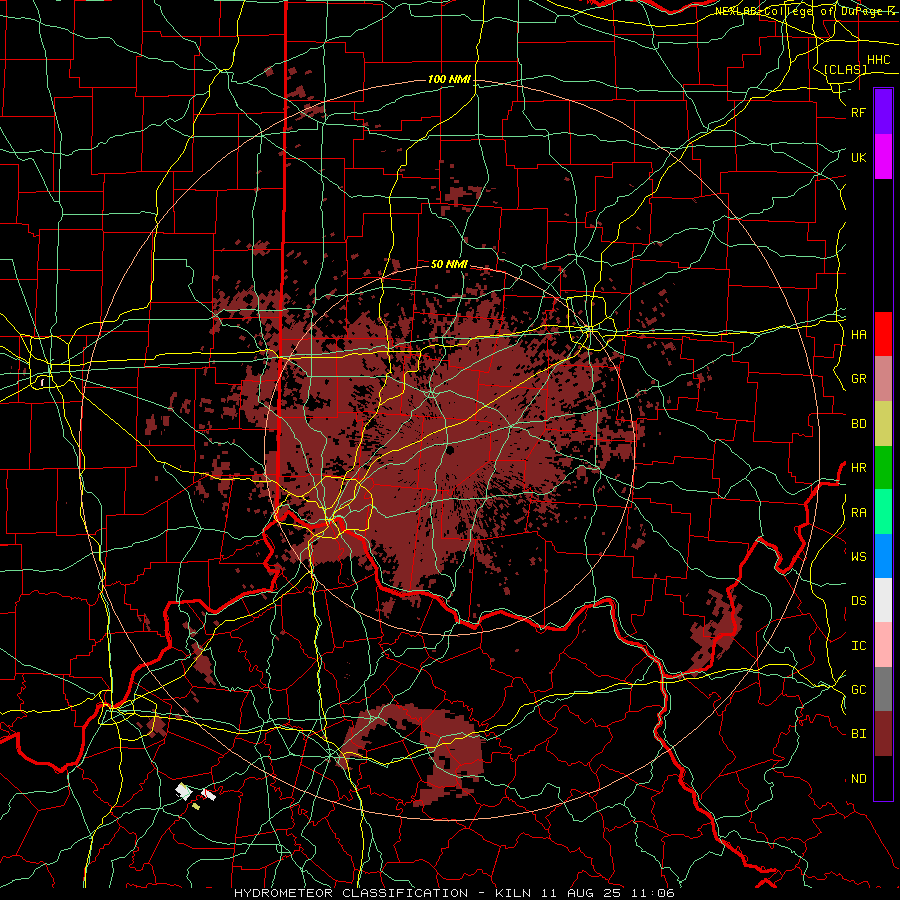Screen dimensions: 900x900
Task: Select the 'GR' legend label
Action: tap(858, 379)
